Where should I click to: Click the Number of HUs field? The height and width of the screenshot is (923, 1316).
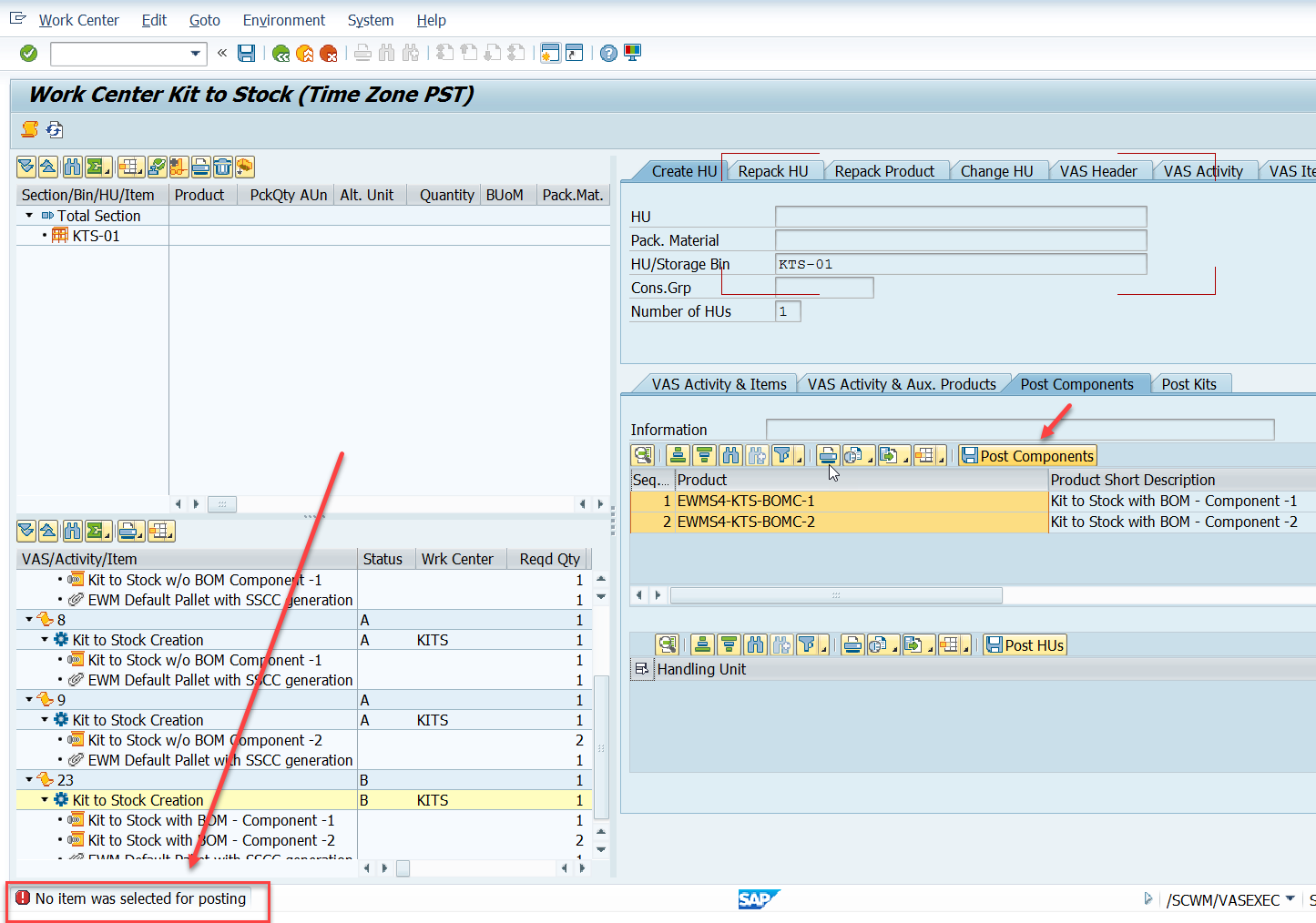[788, 311]
